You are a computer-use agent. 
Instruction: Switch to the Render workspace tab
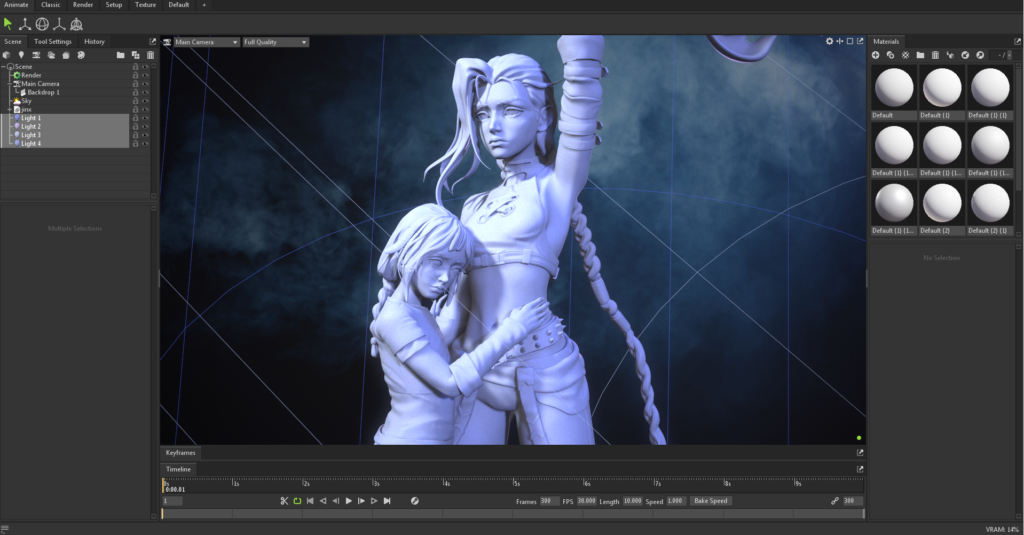tap(83, 5)
